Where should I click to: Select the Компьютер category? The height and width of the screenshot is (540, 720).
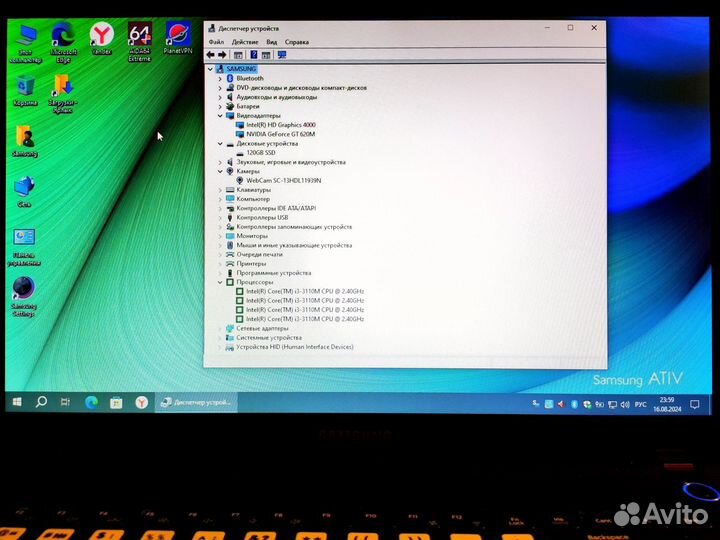point(253,199)
